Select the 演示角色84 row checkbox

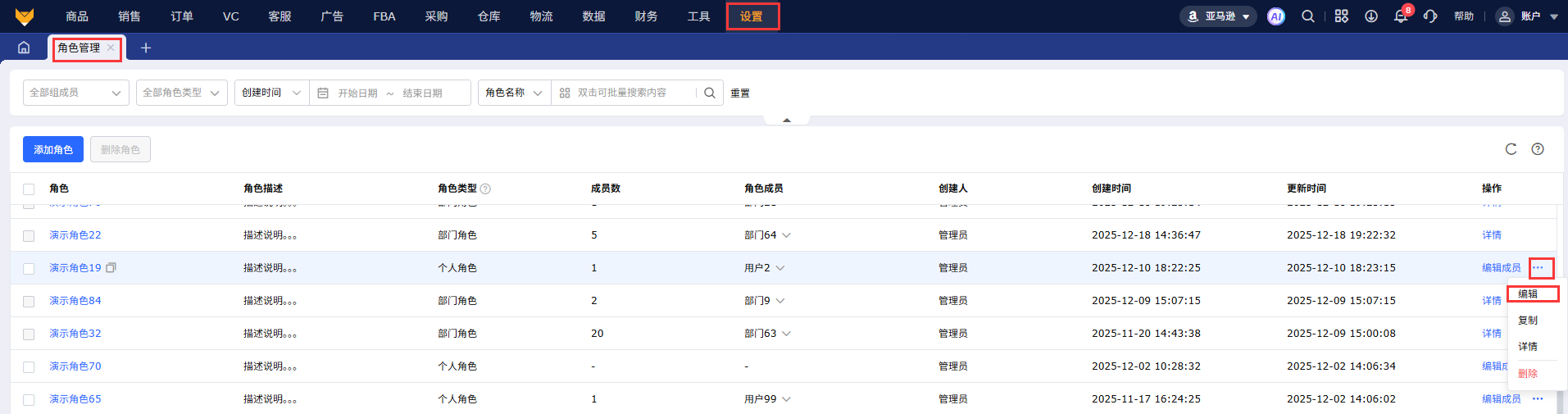click(x=29, y=302)
